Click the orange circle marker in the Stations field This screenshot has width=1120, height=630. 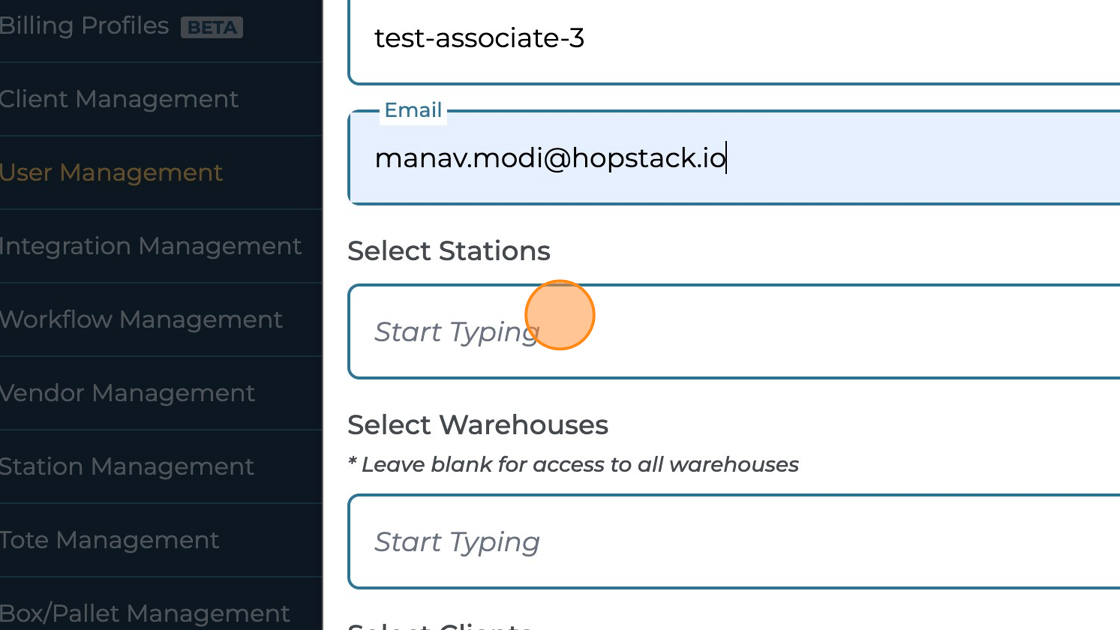pyautogui.click(x=560, y=315)
